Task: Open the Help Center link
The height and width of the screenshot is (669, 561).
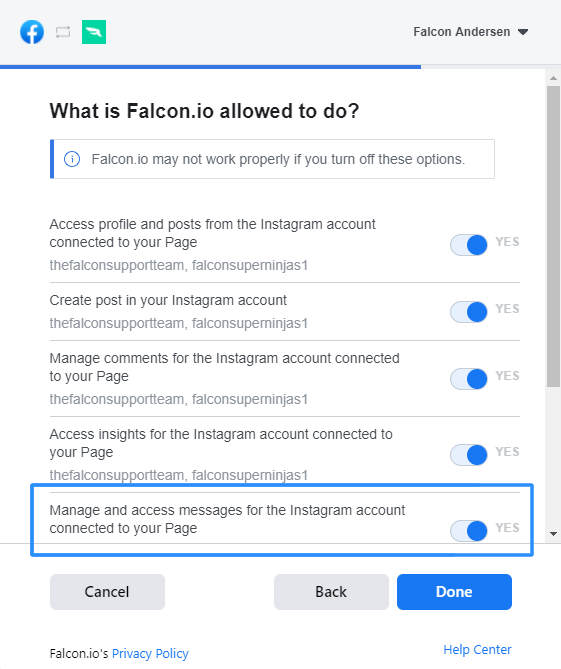Action: point(477,650)
